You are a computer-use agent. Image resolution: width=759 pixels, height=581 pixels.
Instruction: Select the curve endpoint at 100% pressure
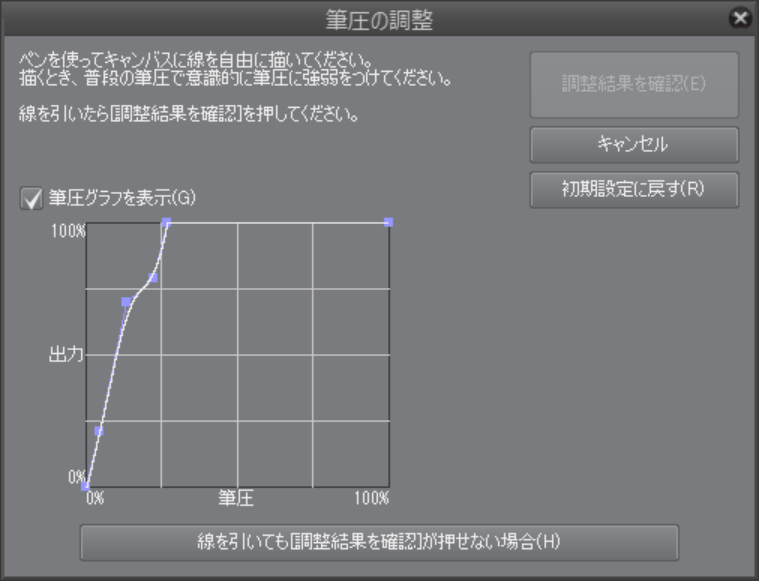click(x=388, y=222)
